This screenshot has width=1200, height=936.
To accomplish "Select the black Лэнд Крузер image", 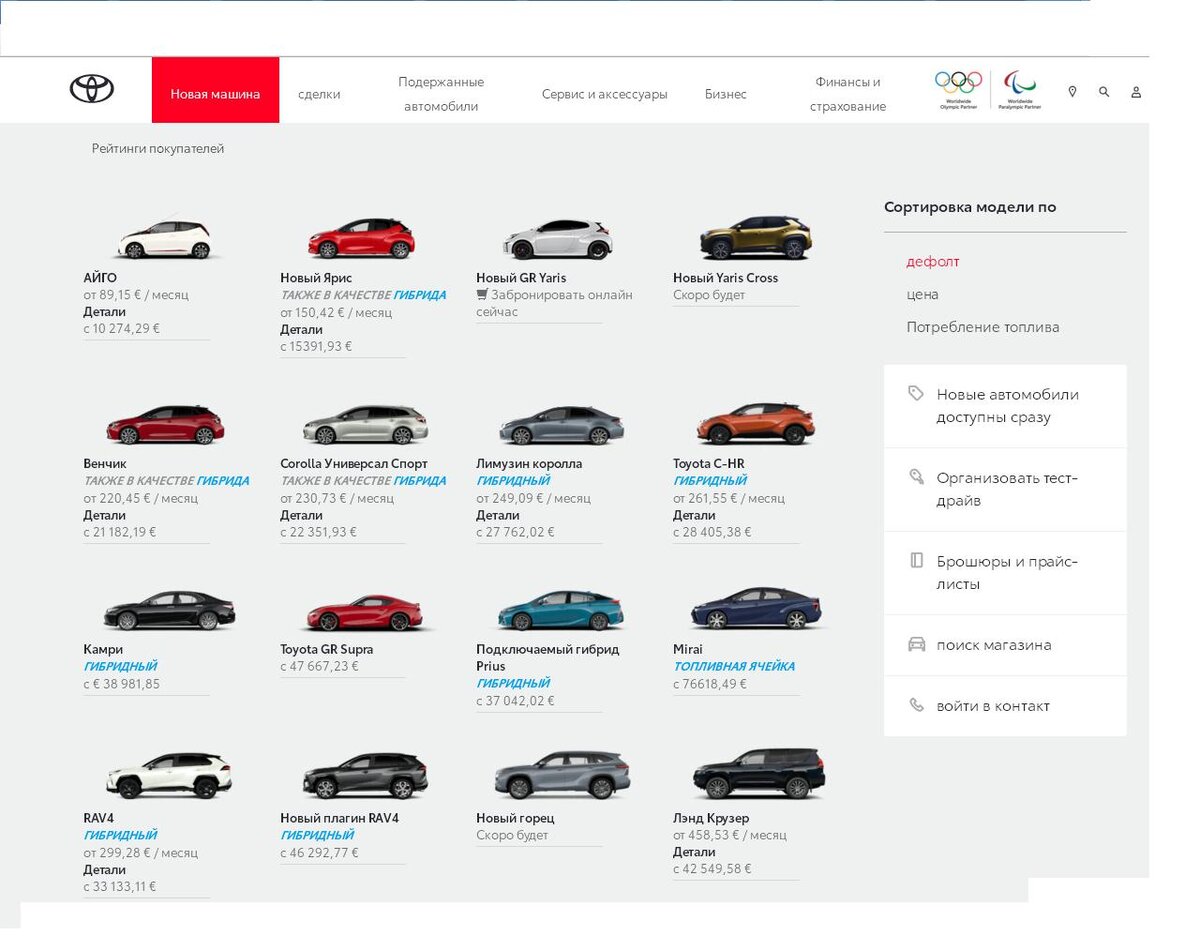I will click(x=758, y=774).
